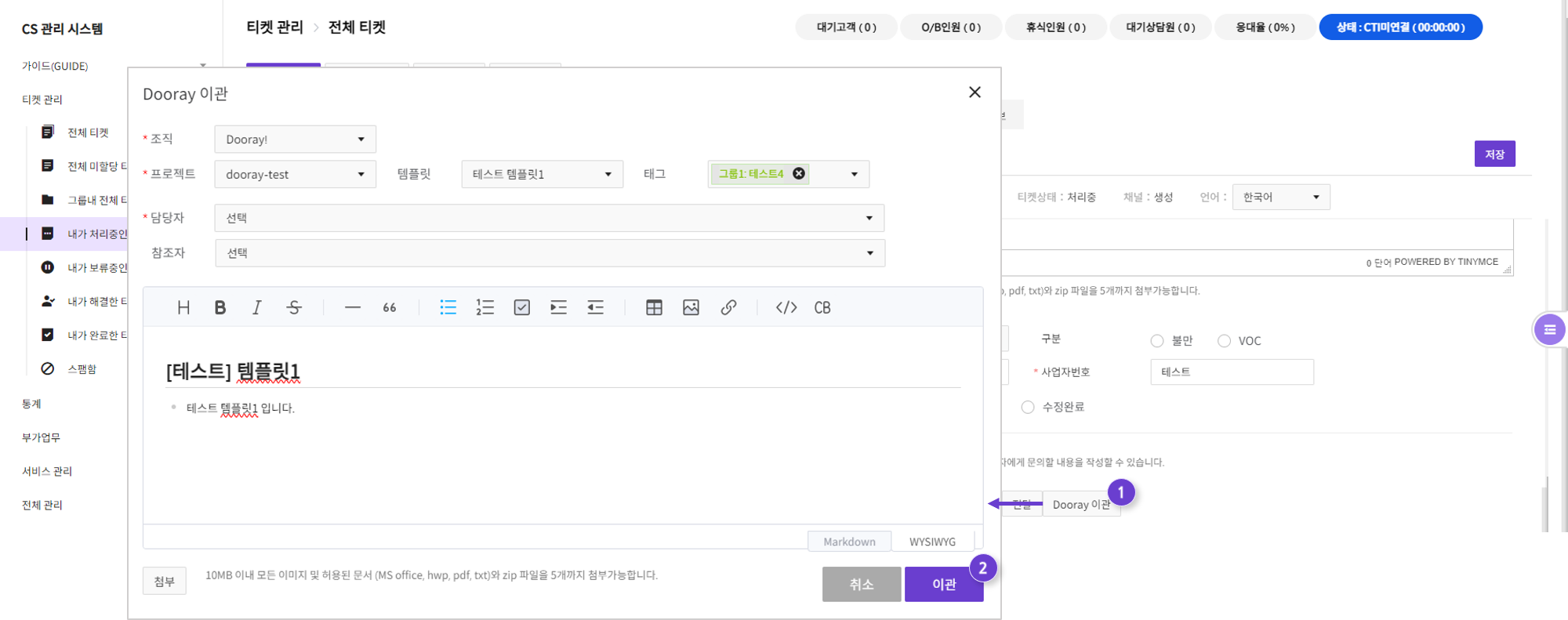Increase indent in the editor

click(558, 307)
